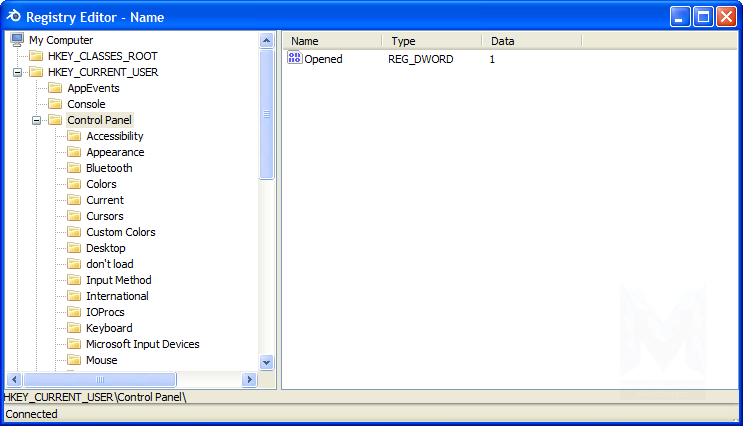Select the International registry key
The height and width of the screenshot is (426, 743).
[x=117, y=296]
